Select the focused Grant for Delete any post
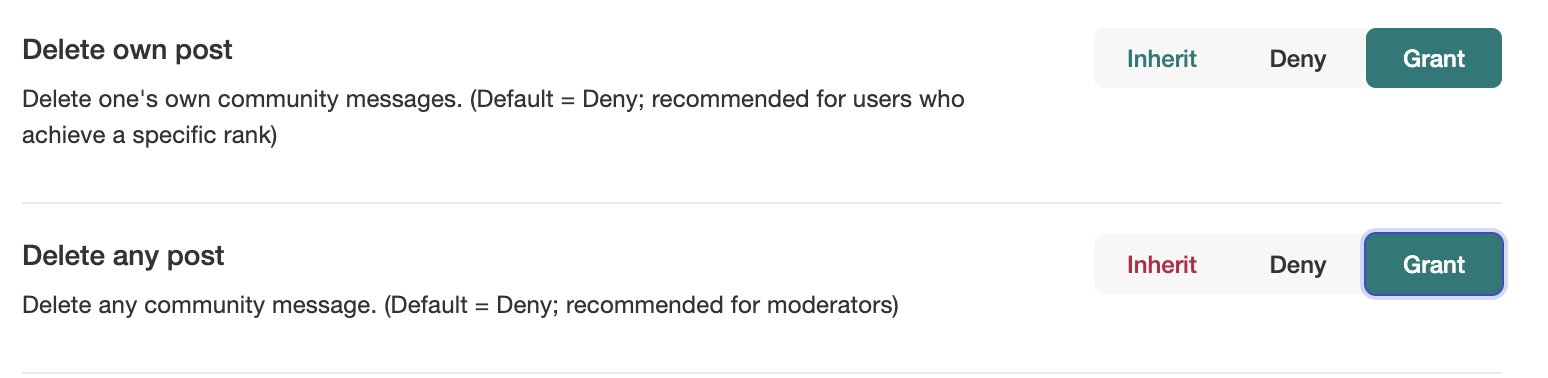The image size is (1548, 378). point(1433,264)
